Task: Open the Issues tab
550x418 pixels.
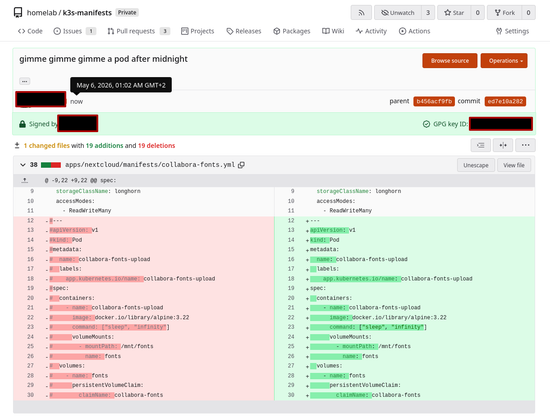Action: point(74,31)
